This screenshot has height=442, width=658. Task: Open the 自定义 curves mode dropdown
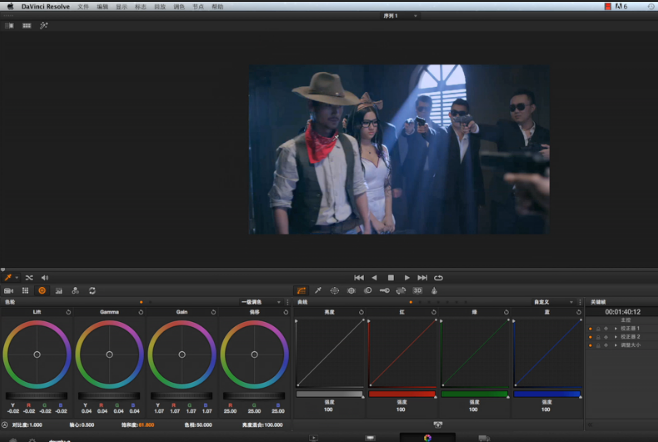click(x=552, y=302)
